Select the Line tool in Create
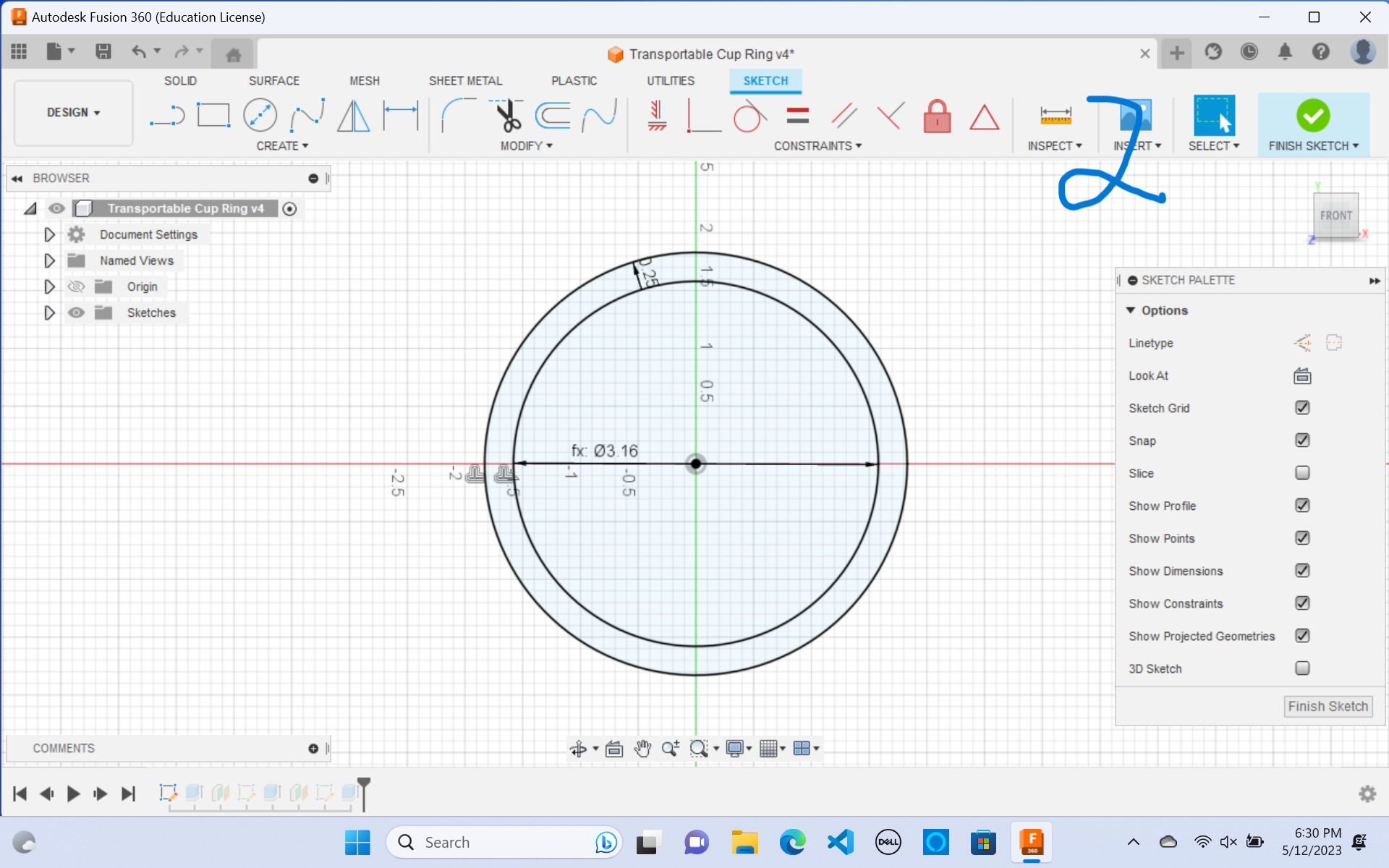Screen dimensions: 1389x868 coord(167,115)
